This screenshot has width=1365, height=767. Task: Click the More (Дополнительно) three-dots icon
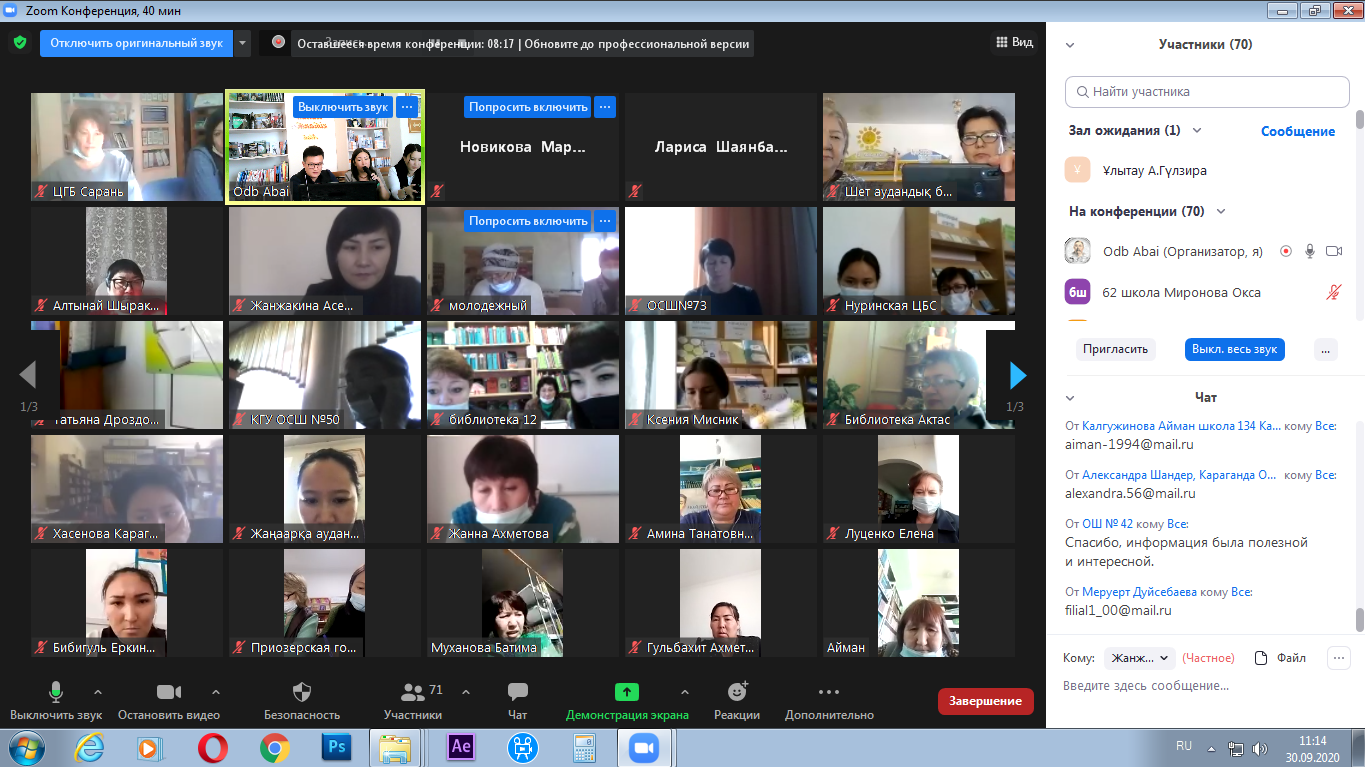coord(828,692)
